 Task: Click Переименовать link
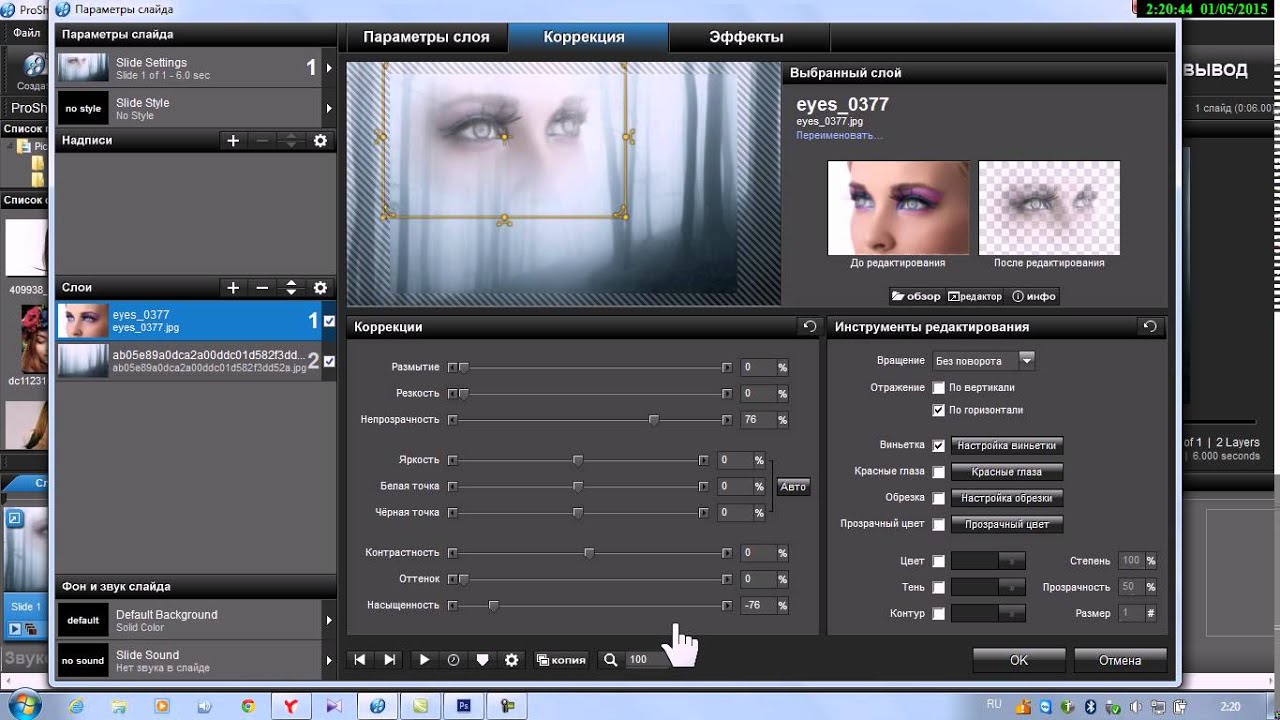click(839, 135)
